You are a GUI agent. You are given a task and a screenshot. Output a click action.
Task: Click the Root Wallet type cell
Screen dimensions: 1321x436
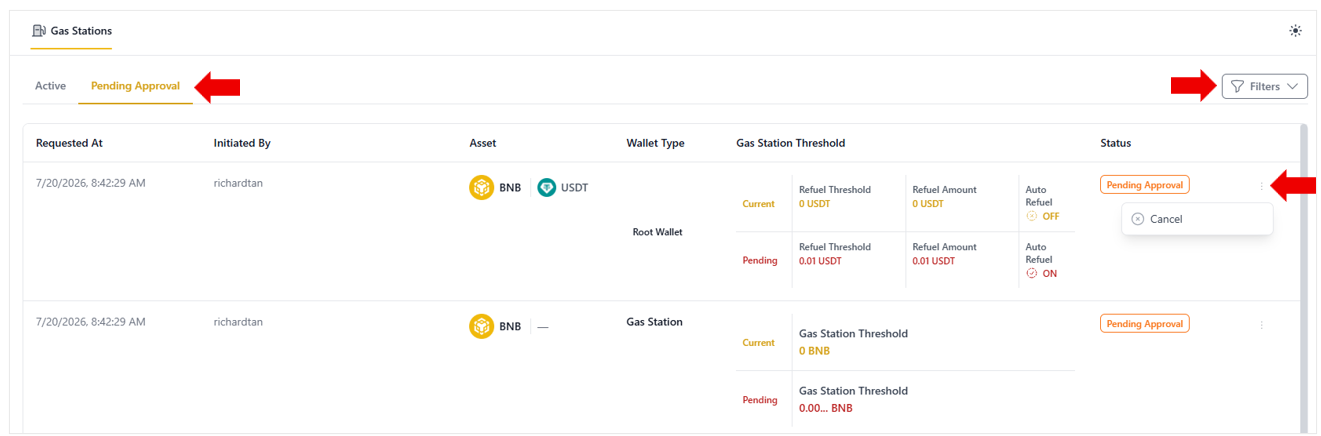(657, 232)
